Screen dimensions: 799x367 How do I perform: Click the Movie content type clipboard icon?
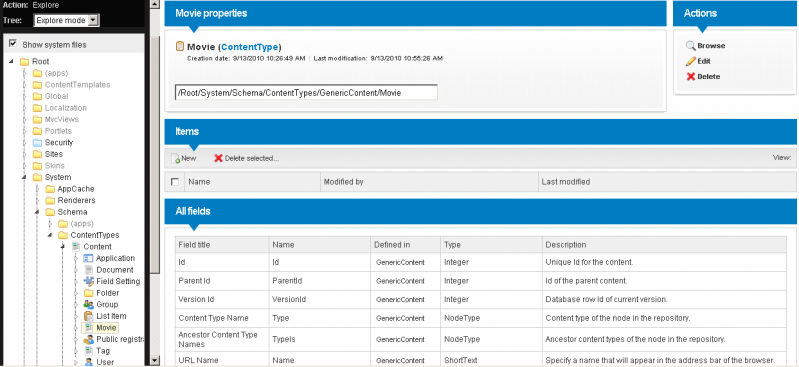(179, 46)
